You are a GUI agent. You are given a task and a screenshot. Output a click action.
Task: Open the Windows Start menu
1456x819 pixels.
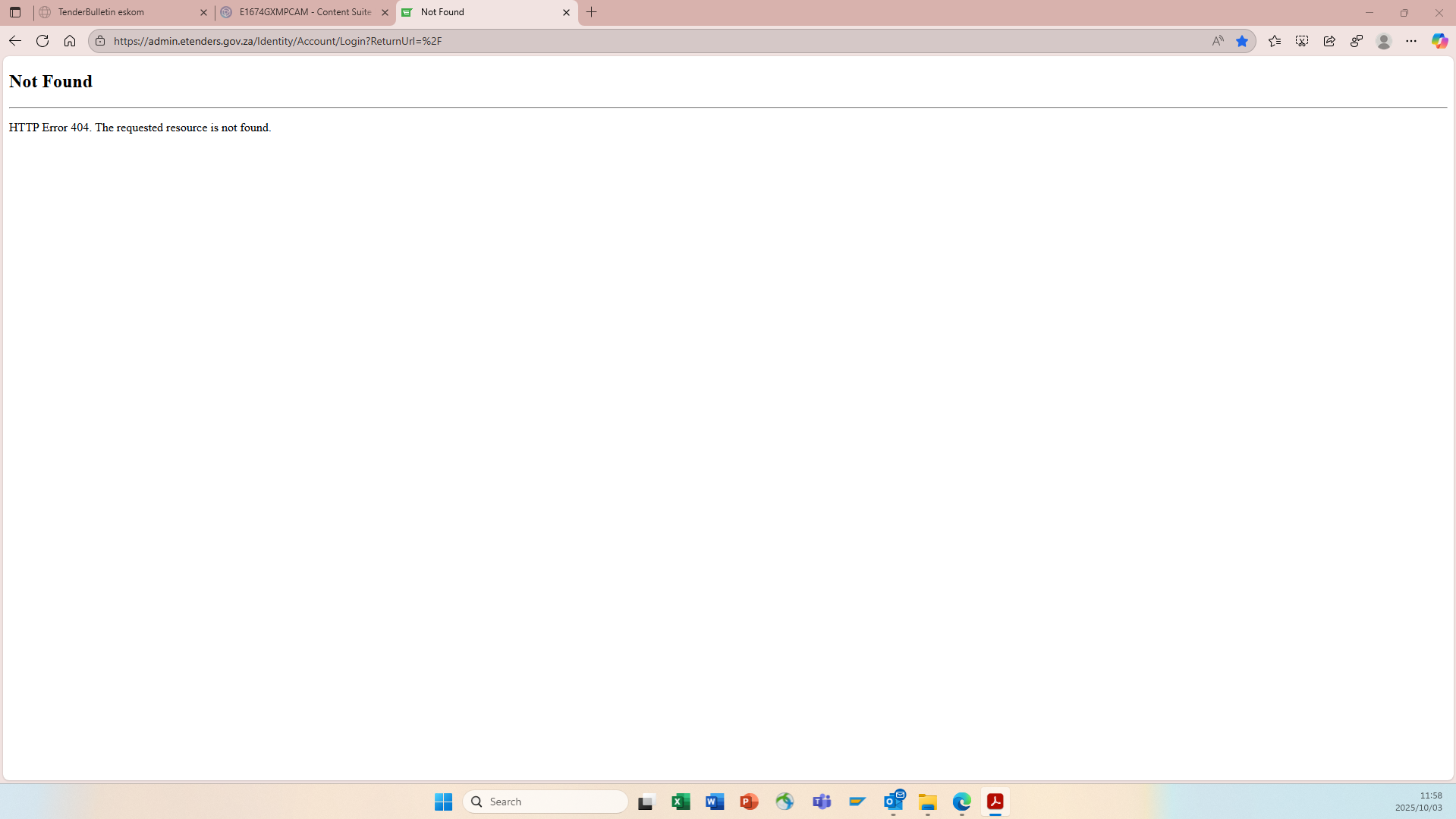[x=443, y=802]
